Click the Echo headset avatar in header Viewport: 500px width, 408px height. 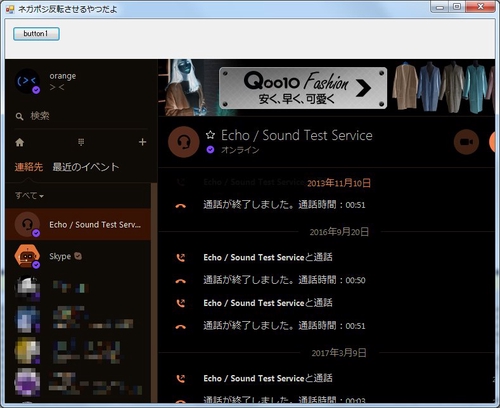(184, 142)
